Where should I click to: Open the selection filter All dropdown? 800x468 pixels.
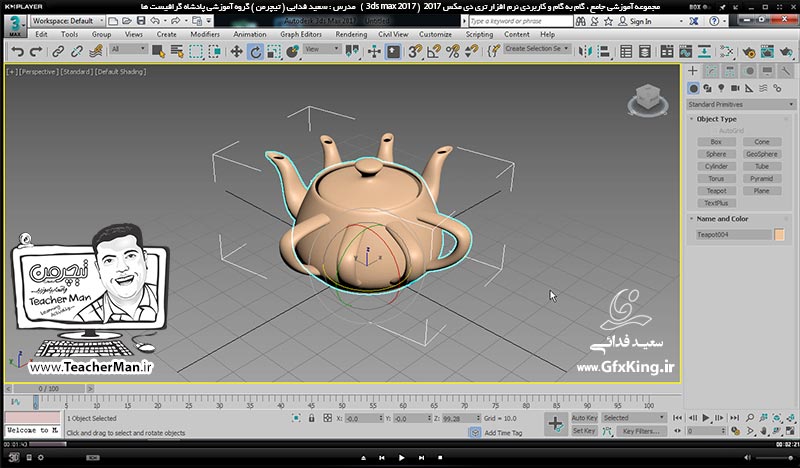[x=129, y=49]
